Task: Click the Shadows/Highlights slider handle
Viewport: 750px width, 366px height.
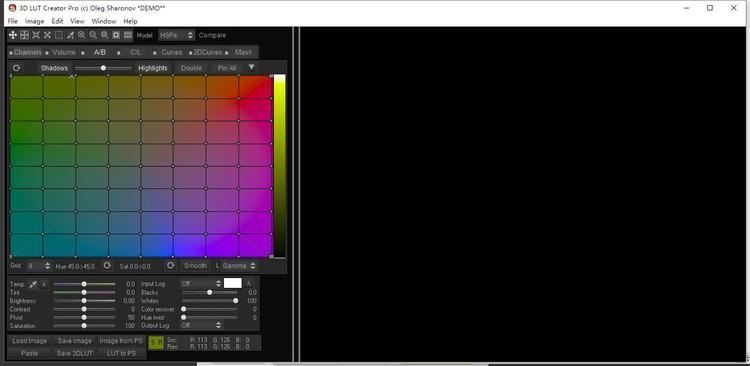Action: (x=103, y=68)
